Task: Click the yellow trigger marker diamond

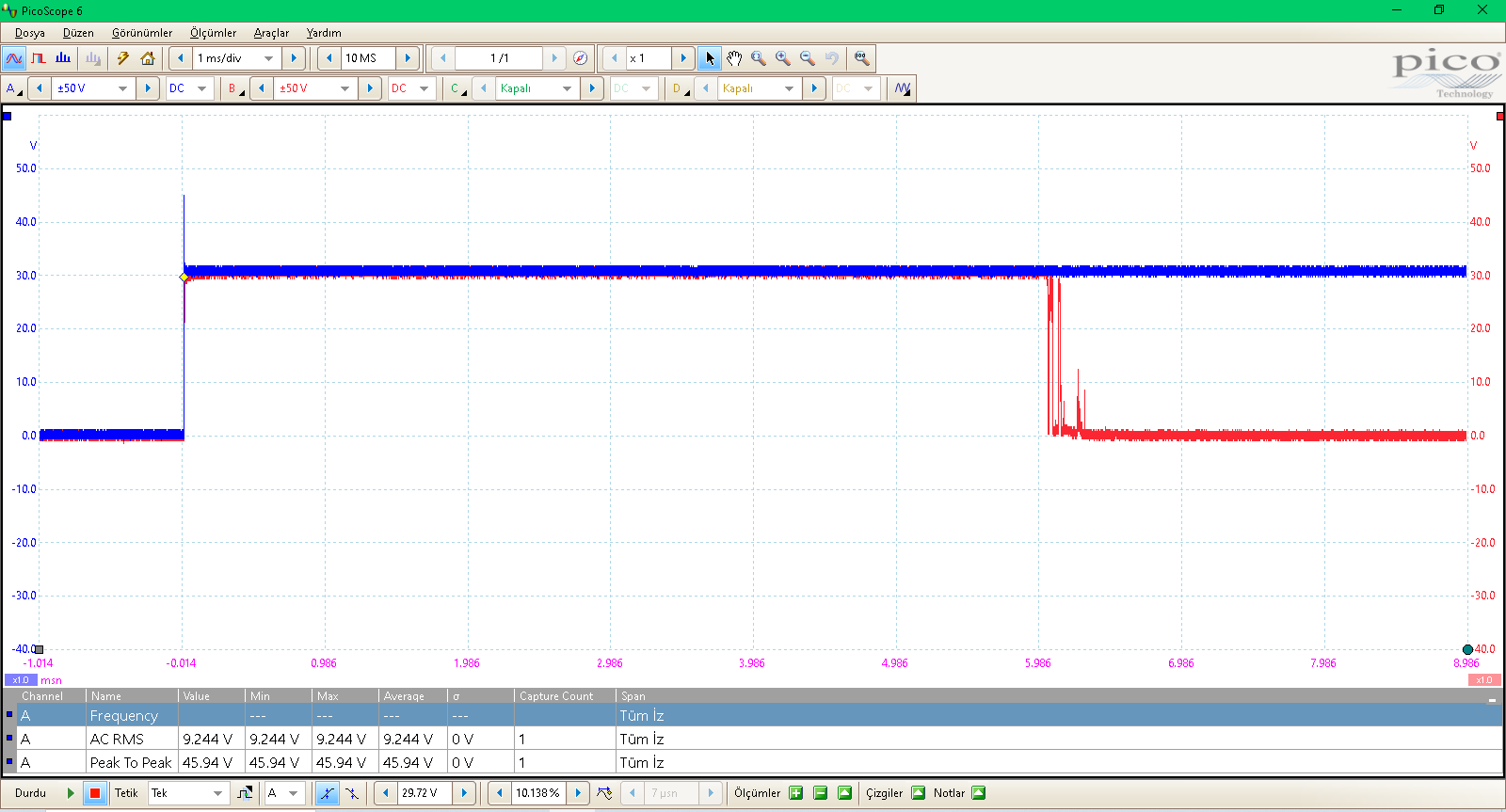Action: (184, 277)
